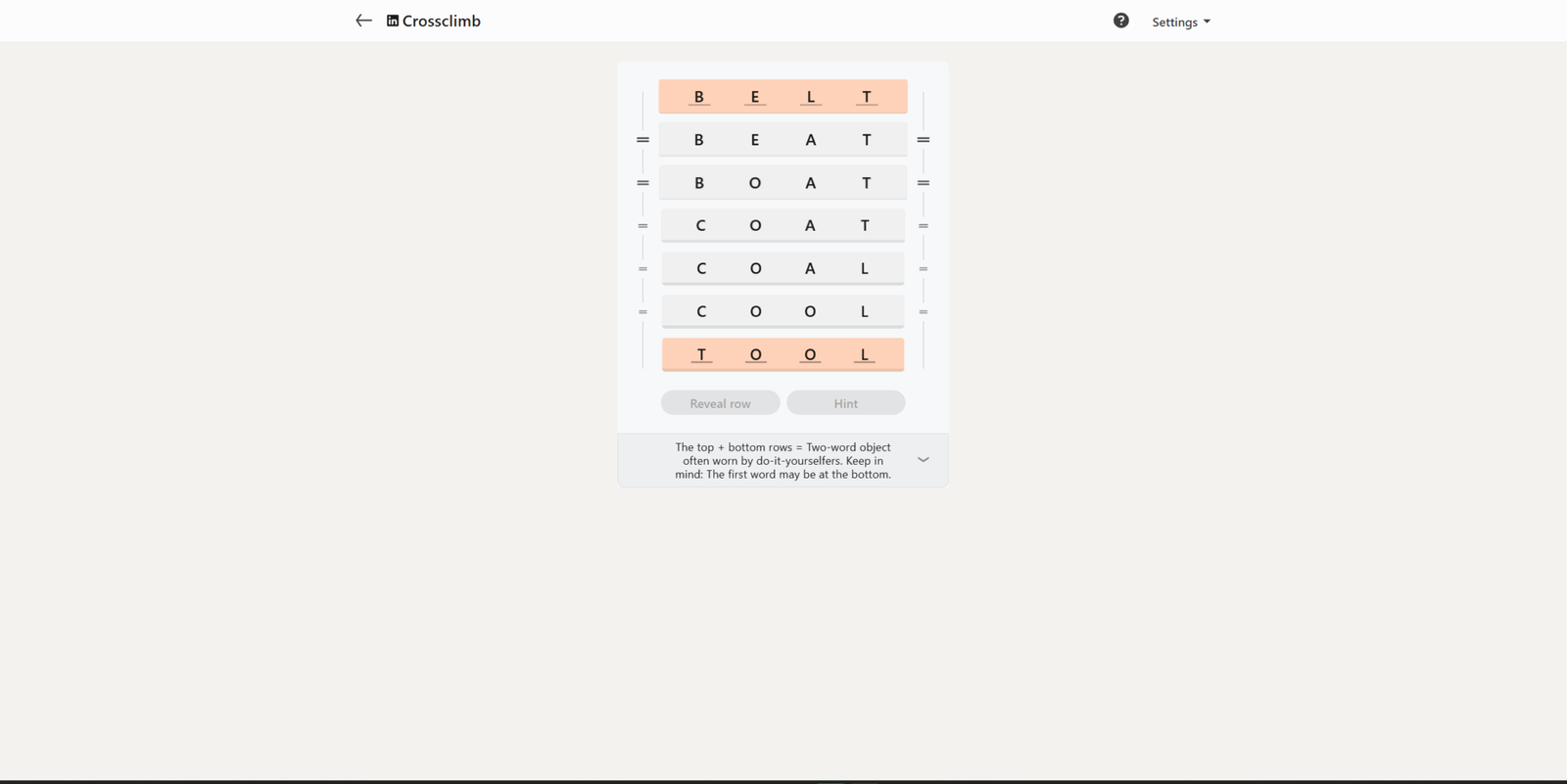Grab the left drag handle of BEAT row
The height and width of the screenshot is (784, 1567).
[x=642, y=140]
